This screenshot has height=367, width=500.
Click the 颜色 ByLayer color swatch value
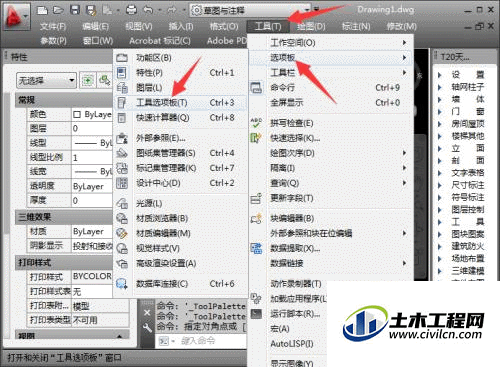point(92,115)
